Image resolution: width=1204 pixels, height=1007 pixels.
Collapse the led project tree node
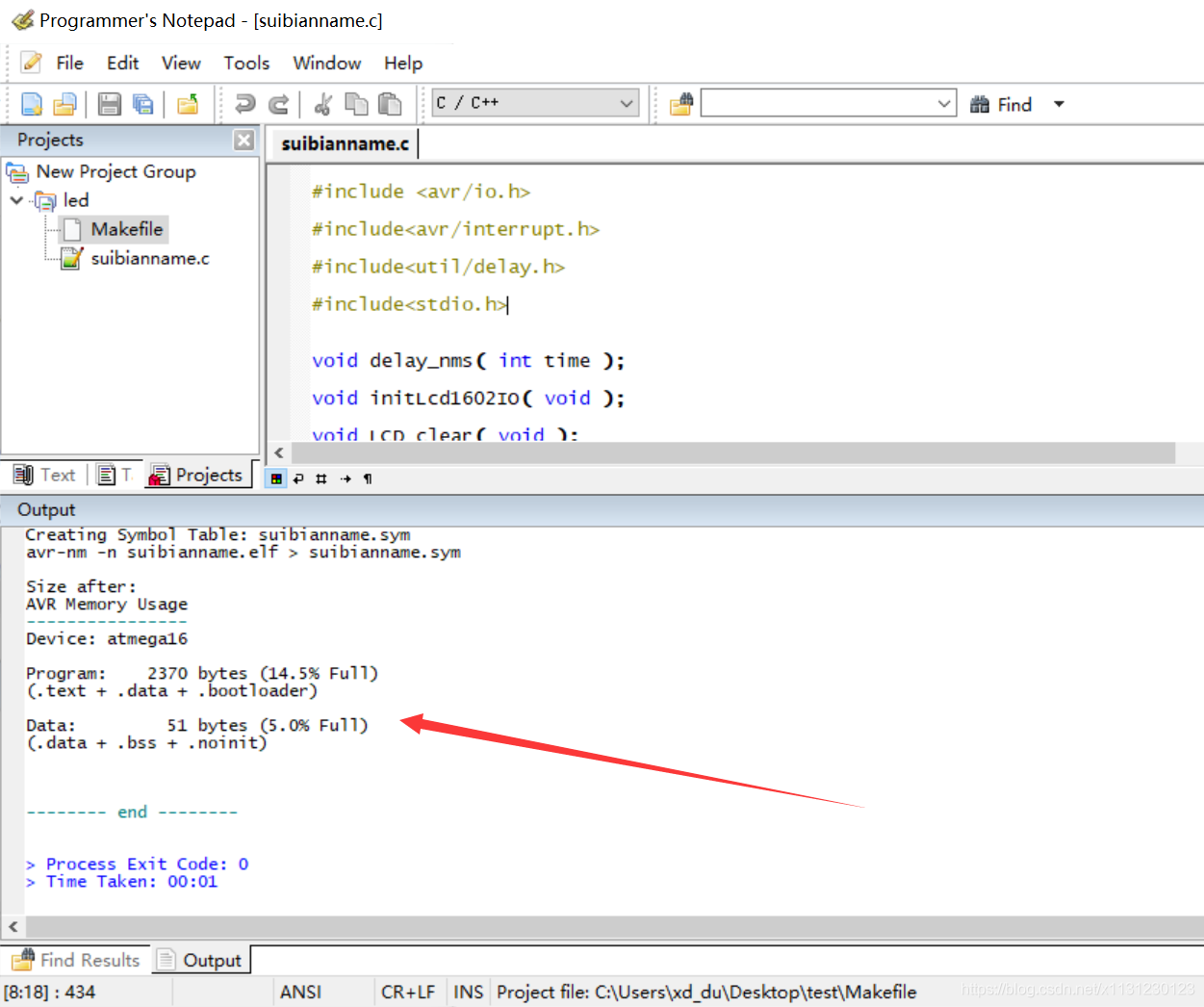[x=16, y=200]
